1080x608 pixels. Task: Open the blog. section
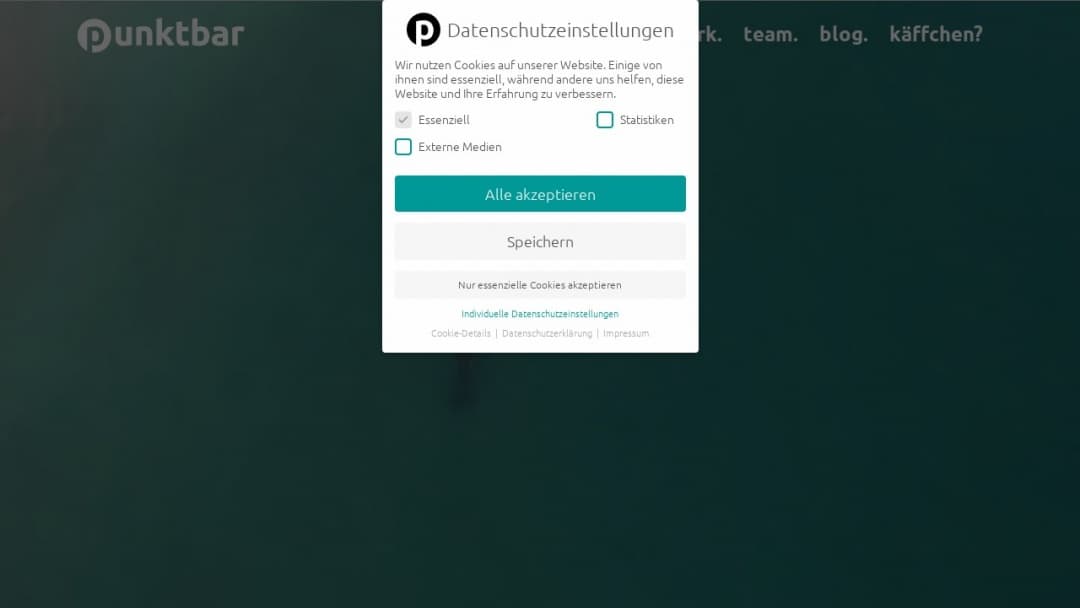843,33
